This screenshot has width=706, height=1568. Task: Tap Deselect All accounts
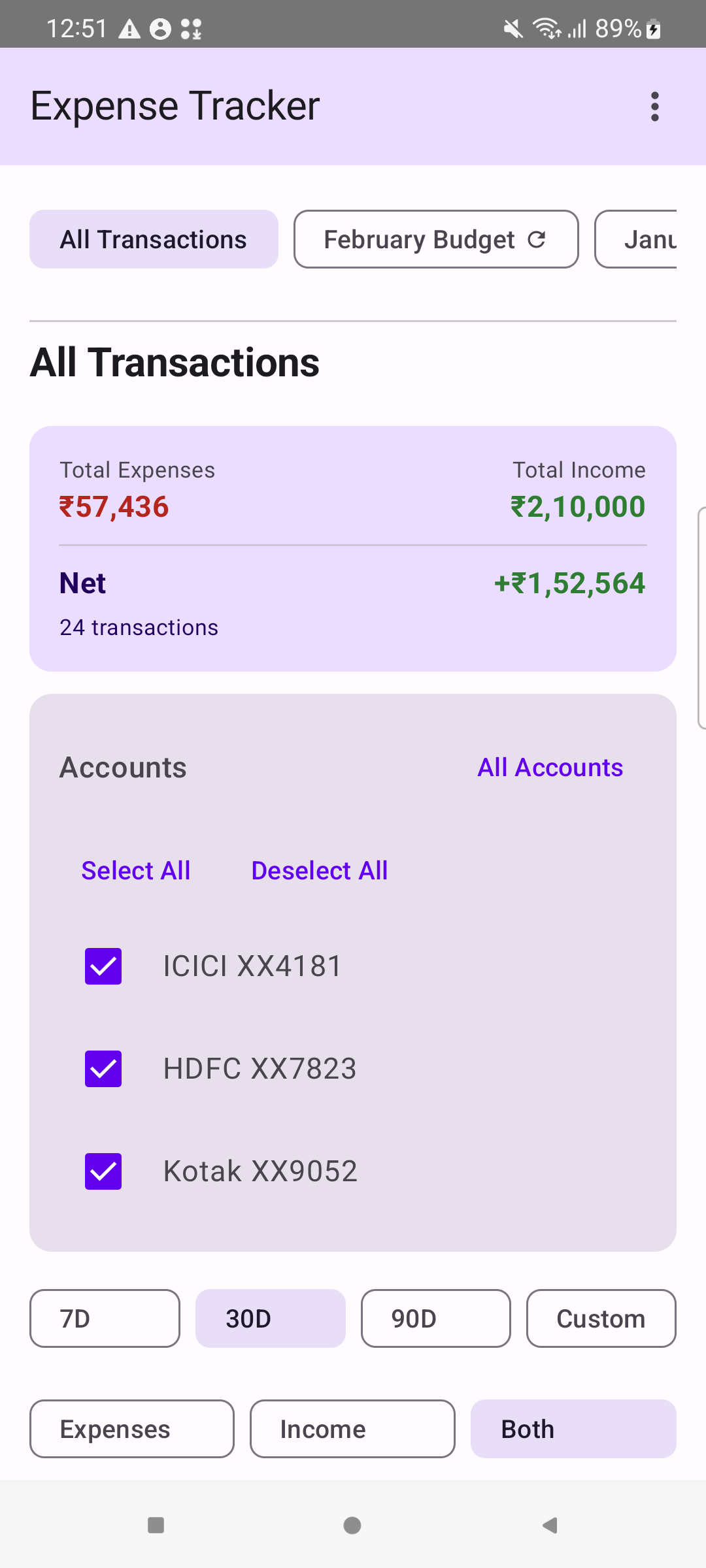(319, 870)
